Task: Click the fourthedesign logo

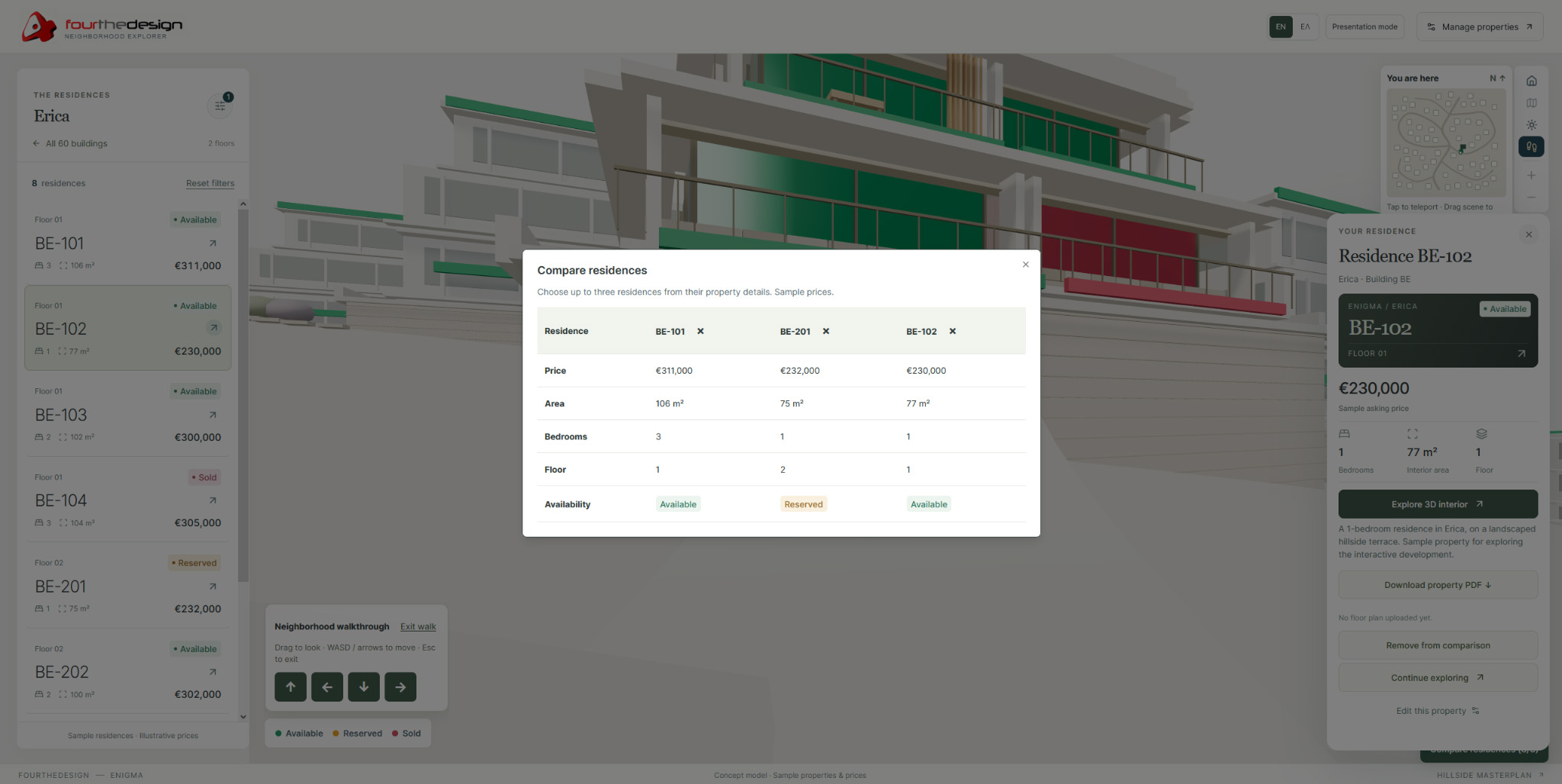Action: [102, 27]
